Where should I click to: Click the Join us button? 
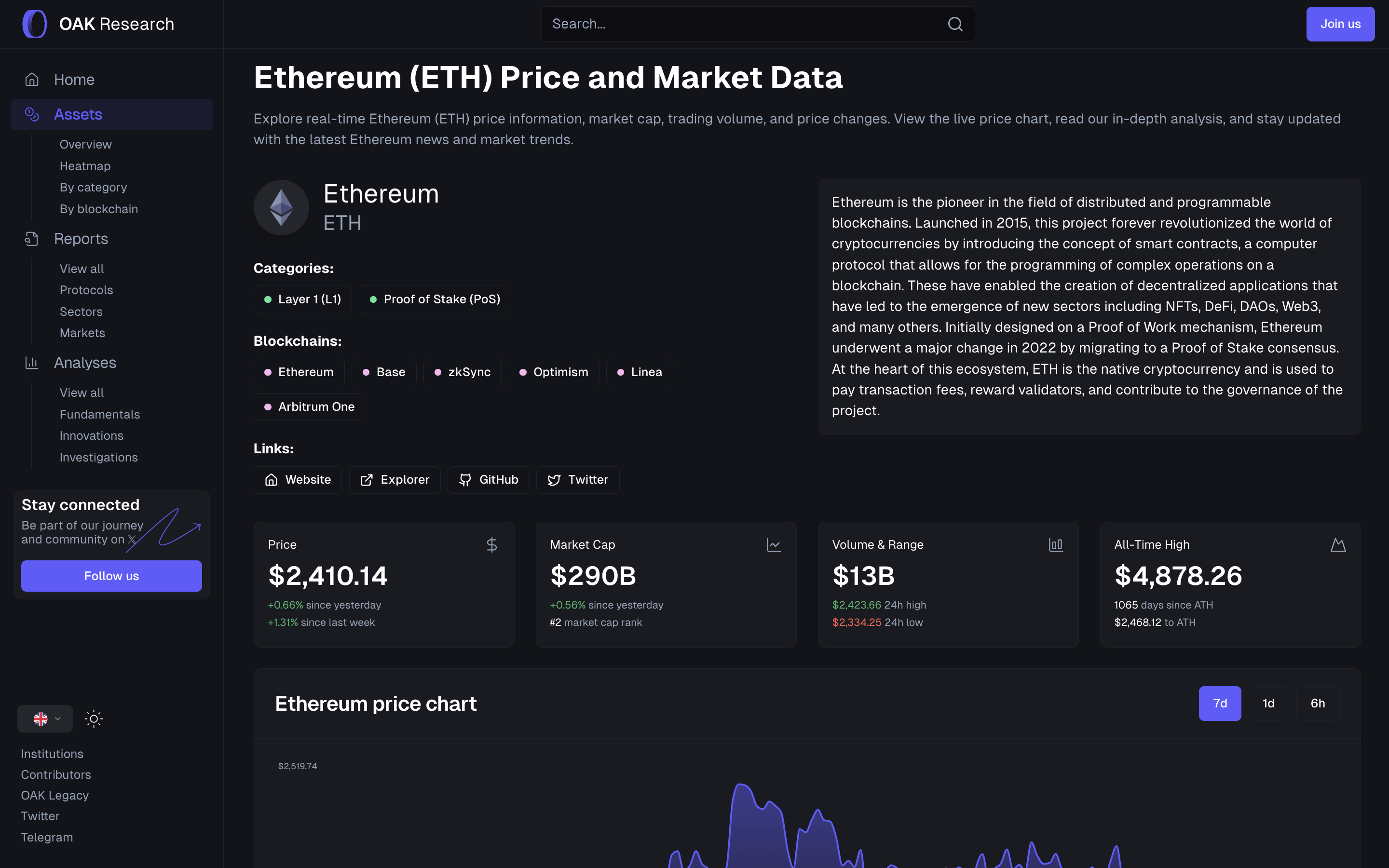click(x=1340, y=24)
